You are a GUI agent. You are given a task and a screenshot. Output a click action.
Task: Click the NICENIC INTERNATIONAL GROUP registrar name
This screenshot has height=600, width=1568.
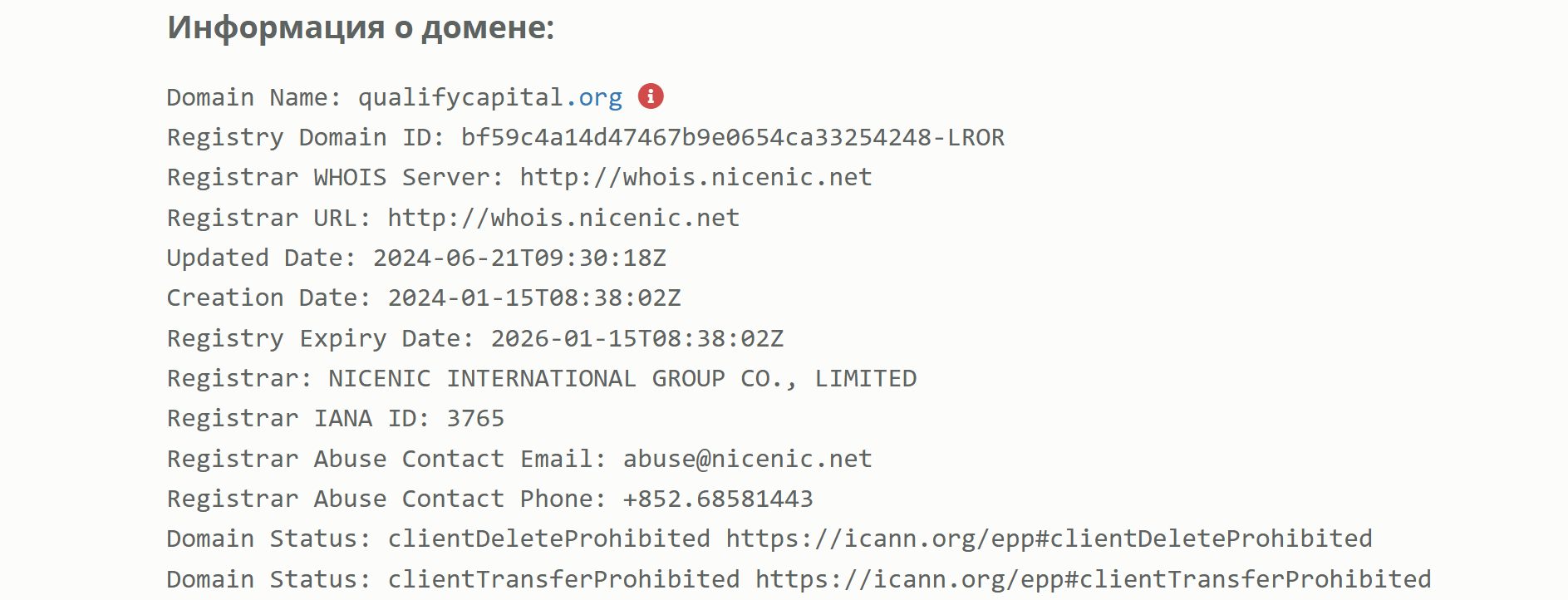click(x=622, y=378)
